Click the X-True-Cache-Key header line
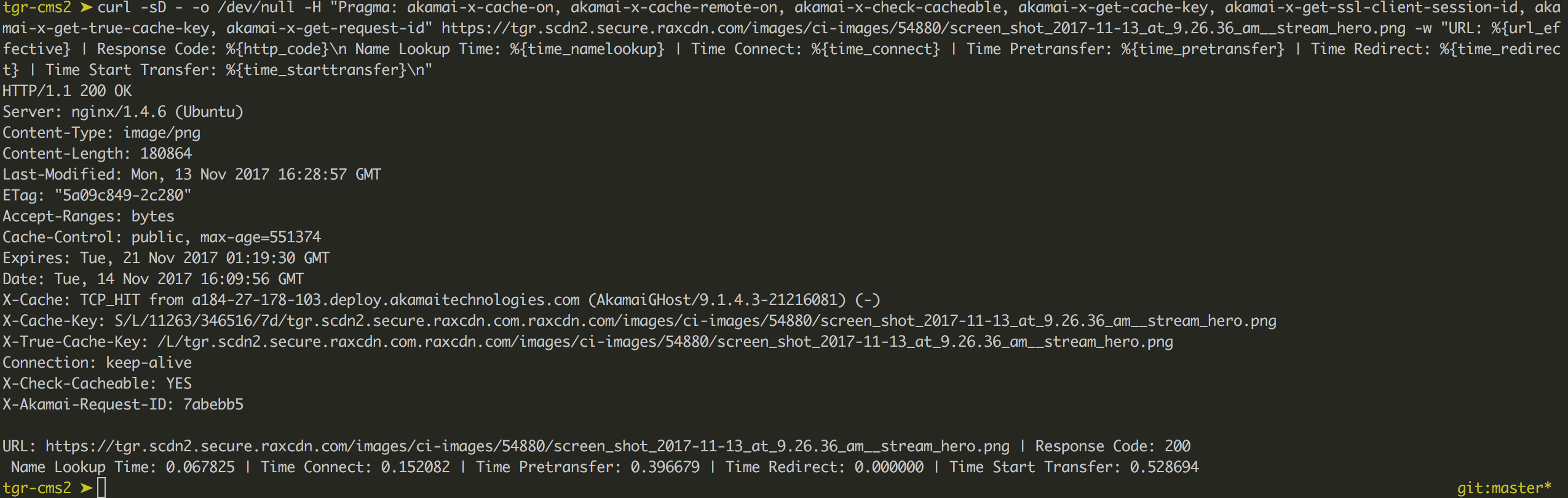The width and height of the screenshot is (1568, 498). [587, 342]
